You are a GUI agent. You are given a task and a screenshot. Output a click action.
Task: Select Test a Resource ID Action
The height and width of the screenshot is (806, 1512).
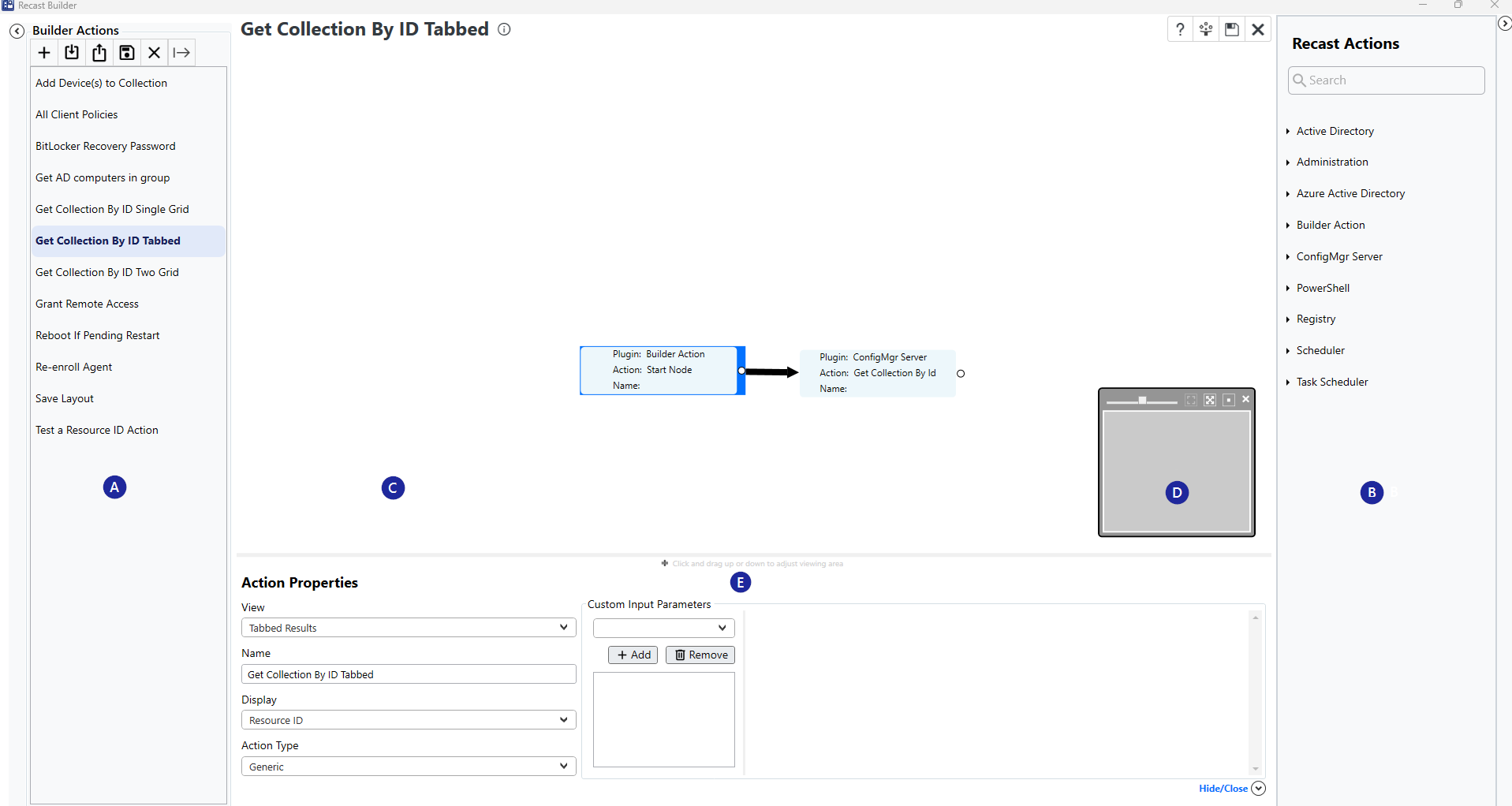coord(129,430)
